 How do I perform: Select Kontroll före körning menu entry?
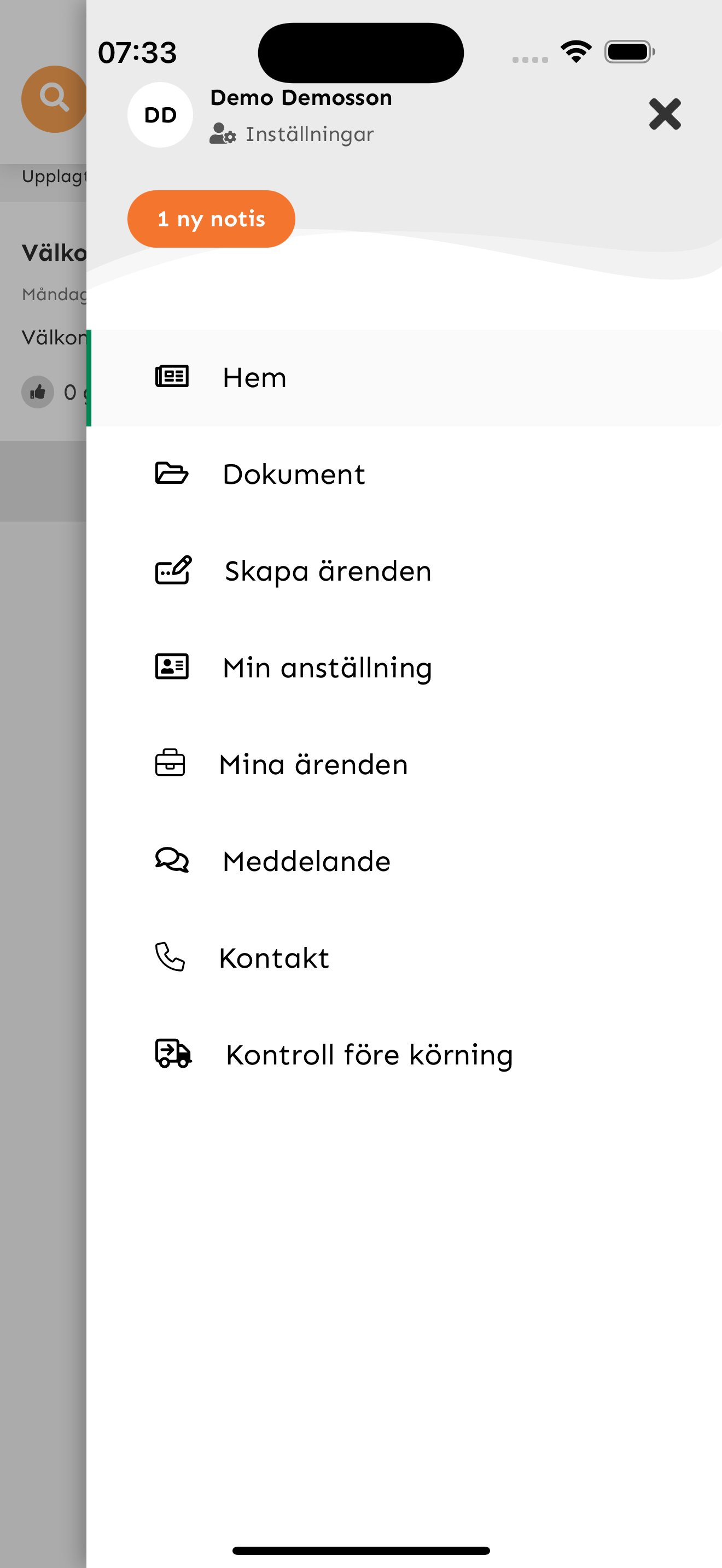click(x=369, y=1056)
